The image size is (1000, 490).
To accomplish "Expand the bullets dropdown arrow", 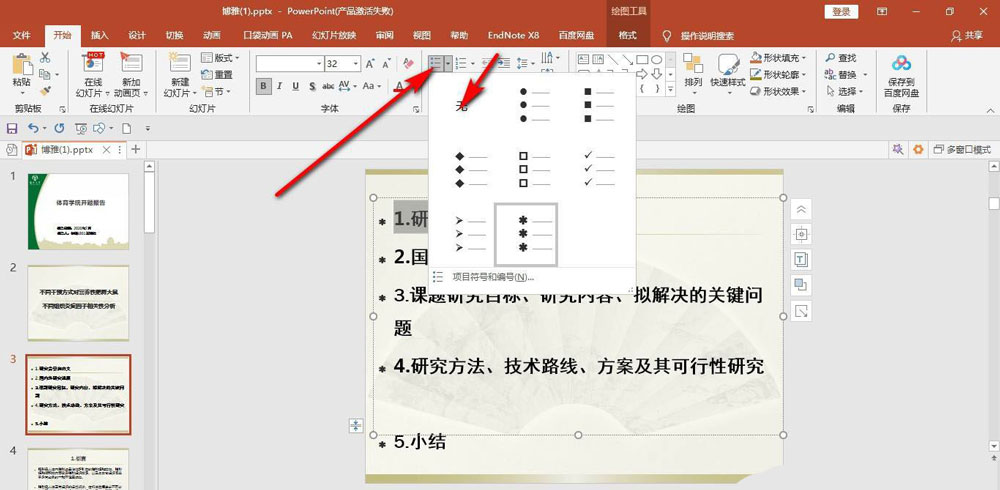I will click(x=449, y=63).
